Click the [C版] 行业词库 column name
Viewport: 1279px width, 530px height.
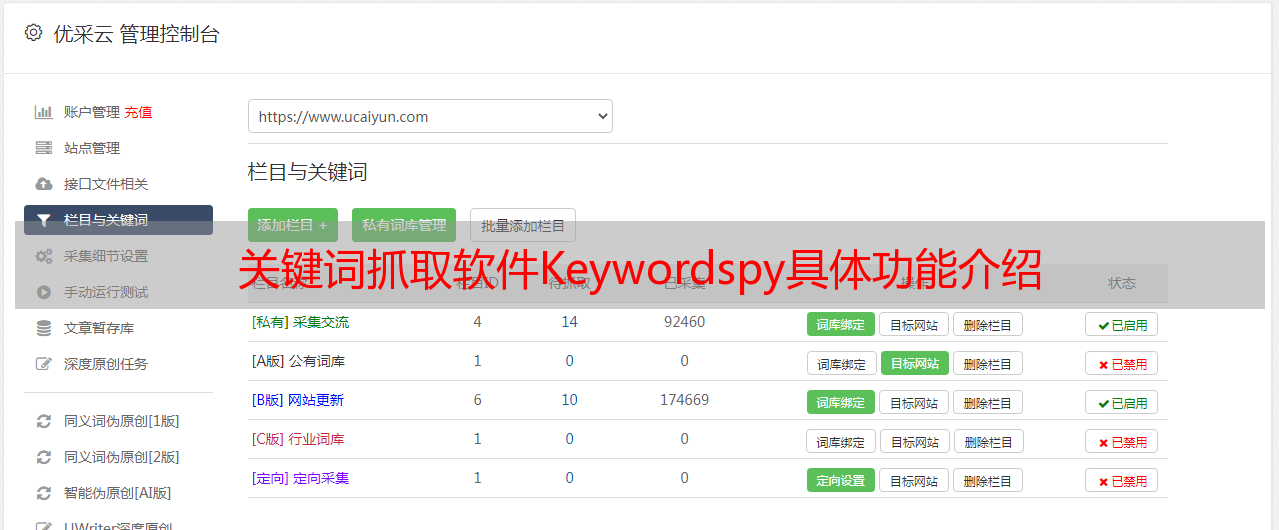[x=298, y=439]
